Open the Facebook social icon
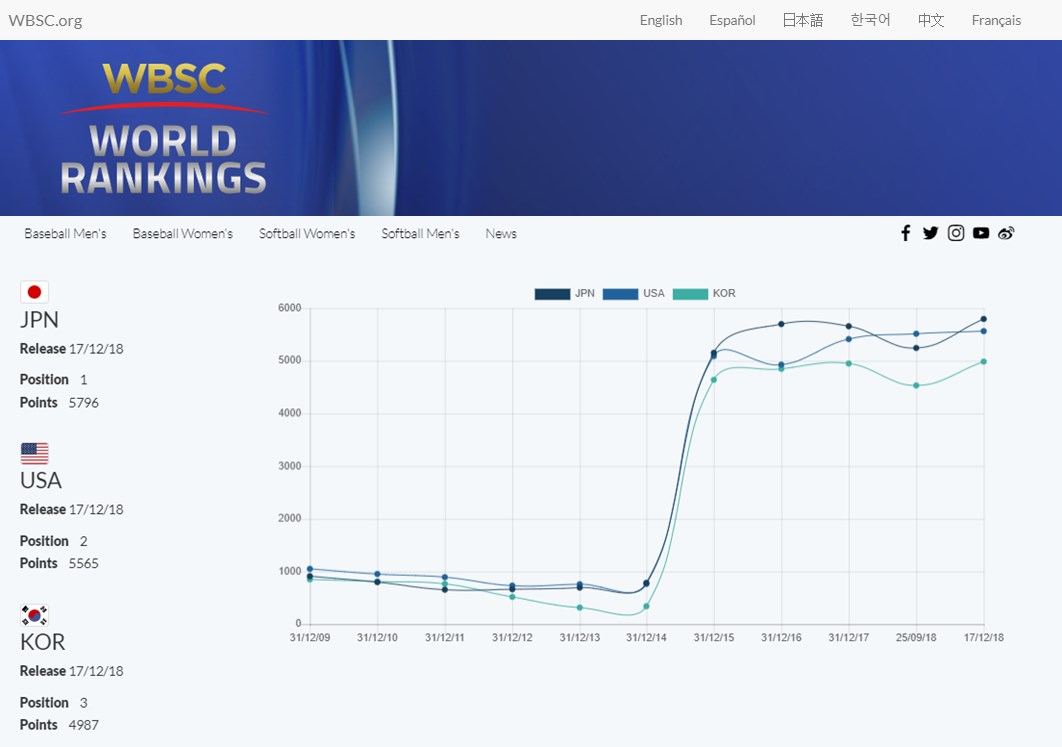The height and width of the screenshot is (747, 1062). [x=906, y=233]
